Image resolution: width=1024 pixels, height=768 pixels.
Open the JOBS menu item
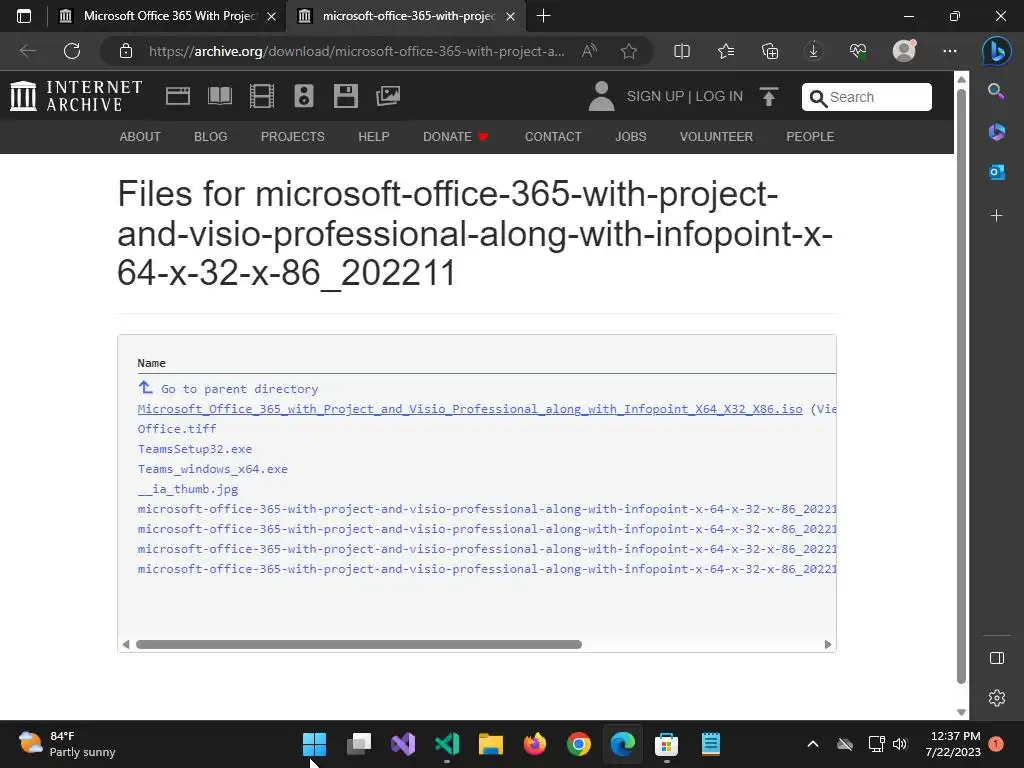[631, 136]
